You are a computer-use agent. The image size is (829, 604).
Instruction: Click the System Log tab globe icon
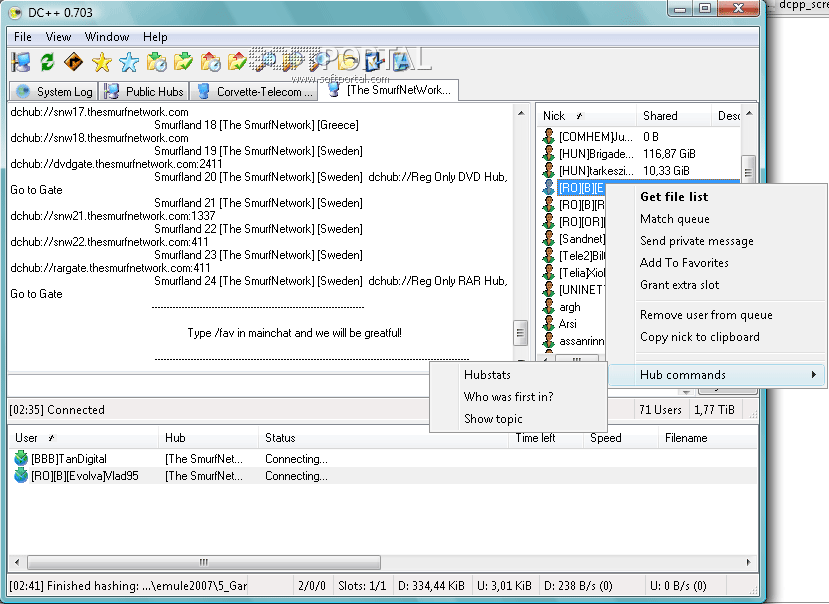[23, 91]
